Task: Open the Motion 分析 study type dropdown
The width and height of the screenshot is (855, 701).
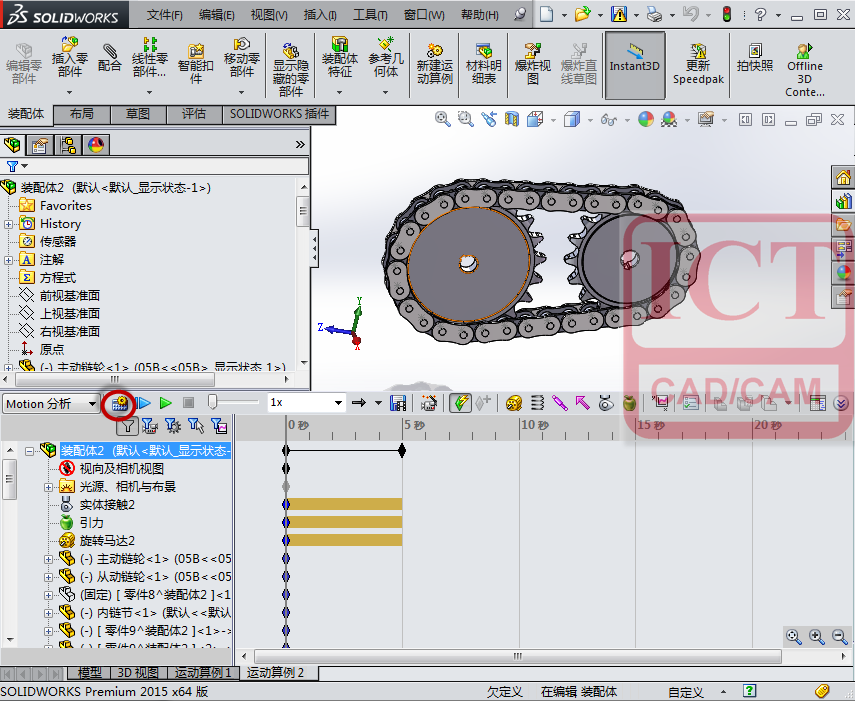Action: [x=92, y=404]
